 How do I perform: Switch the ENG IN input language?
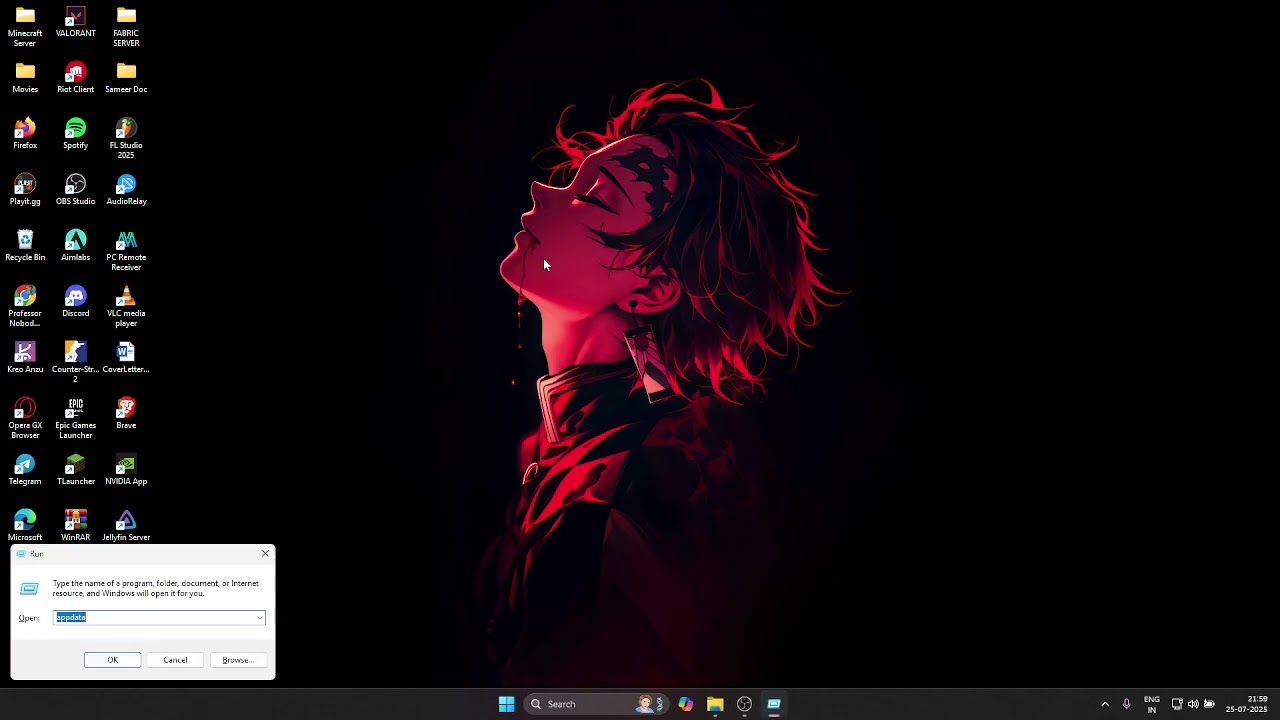1152,704
